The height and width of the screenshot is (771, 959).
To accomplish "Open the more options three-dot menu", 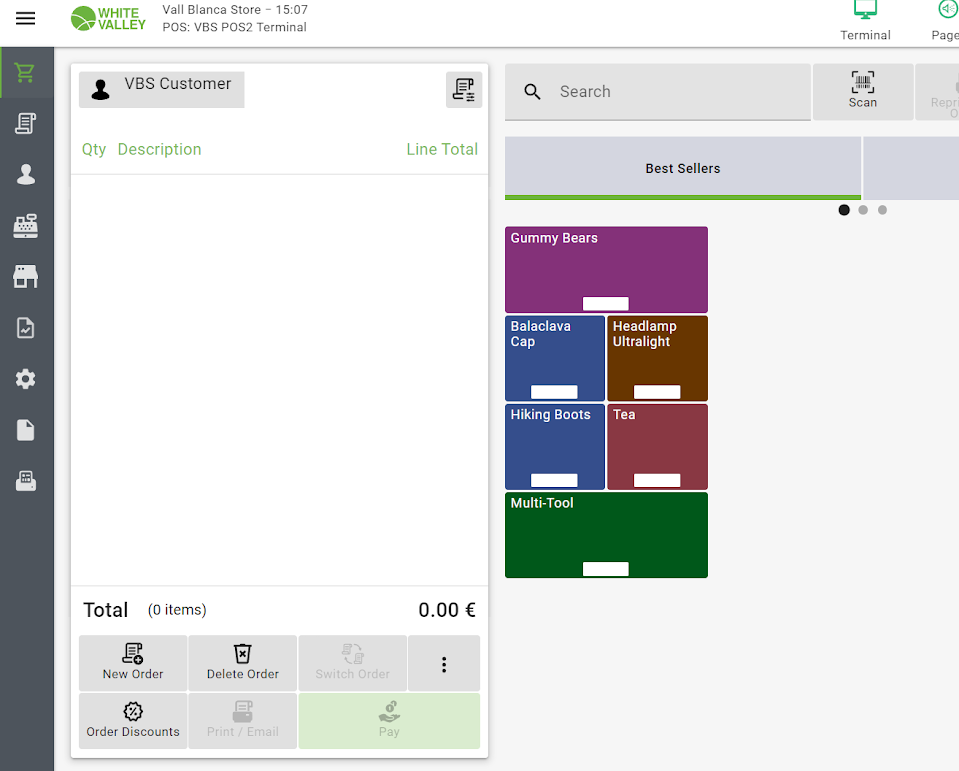I will pyautogui.click(x=444, y=664).
